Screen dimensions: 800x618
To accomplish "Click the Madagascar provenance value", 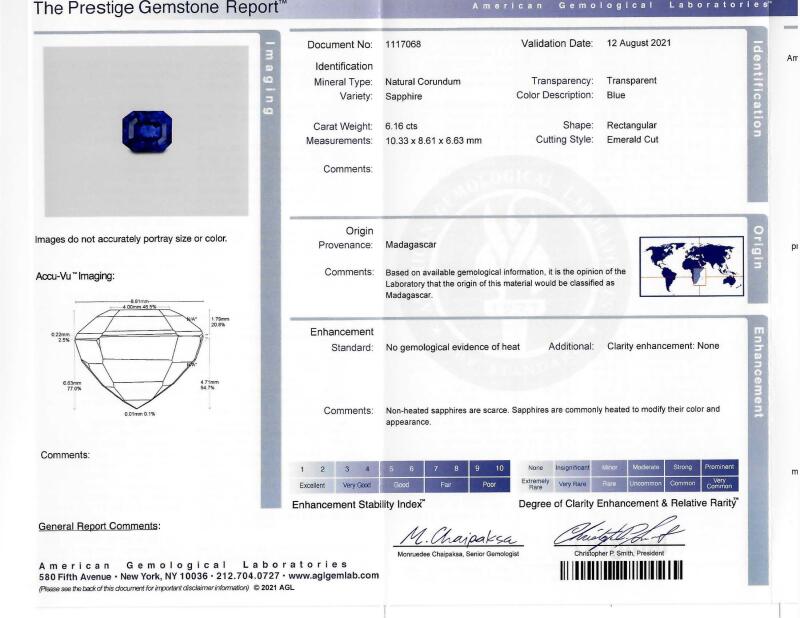I will tap(411, 244).
